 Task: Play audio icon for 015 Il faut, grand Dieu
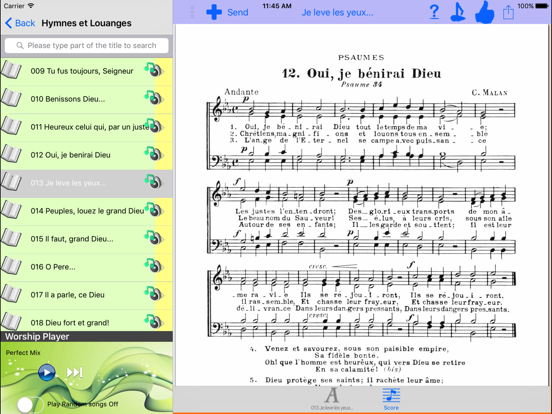pos(154,238)
